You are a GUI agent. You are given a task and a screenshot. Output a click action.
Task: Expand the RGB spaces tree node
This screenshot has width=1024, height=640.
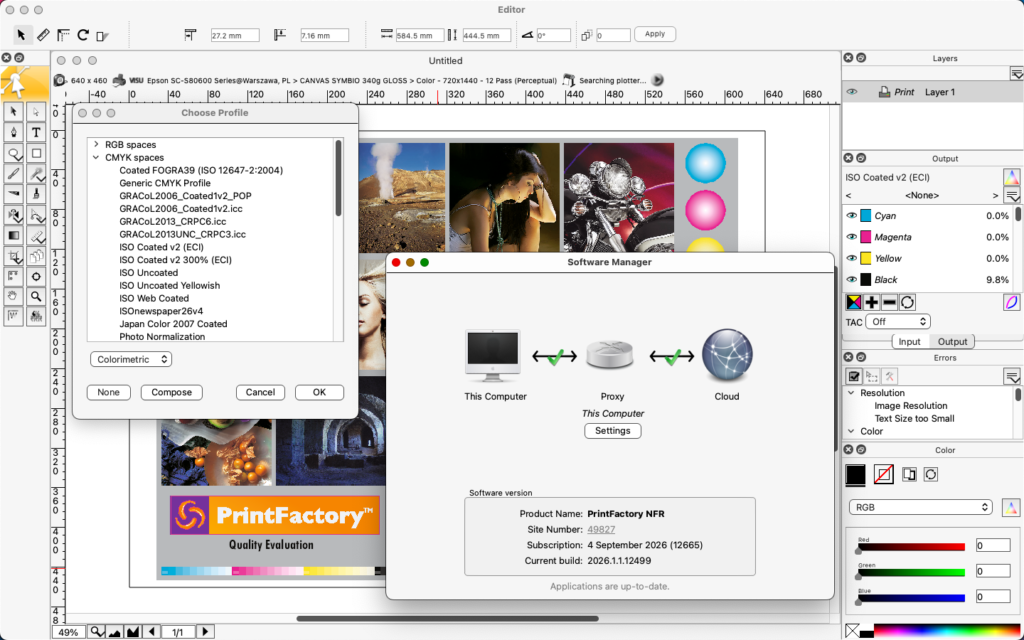[96, 144]
